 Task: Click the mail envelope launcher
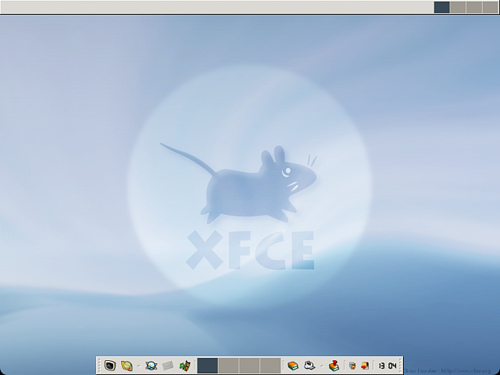pyautogui.click(x=168, y=366)
